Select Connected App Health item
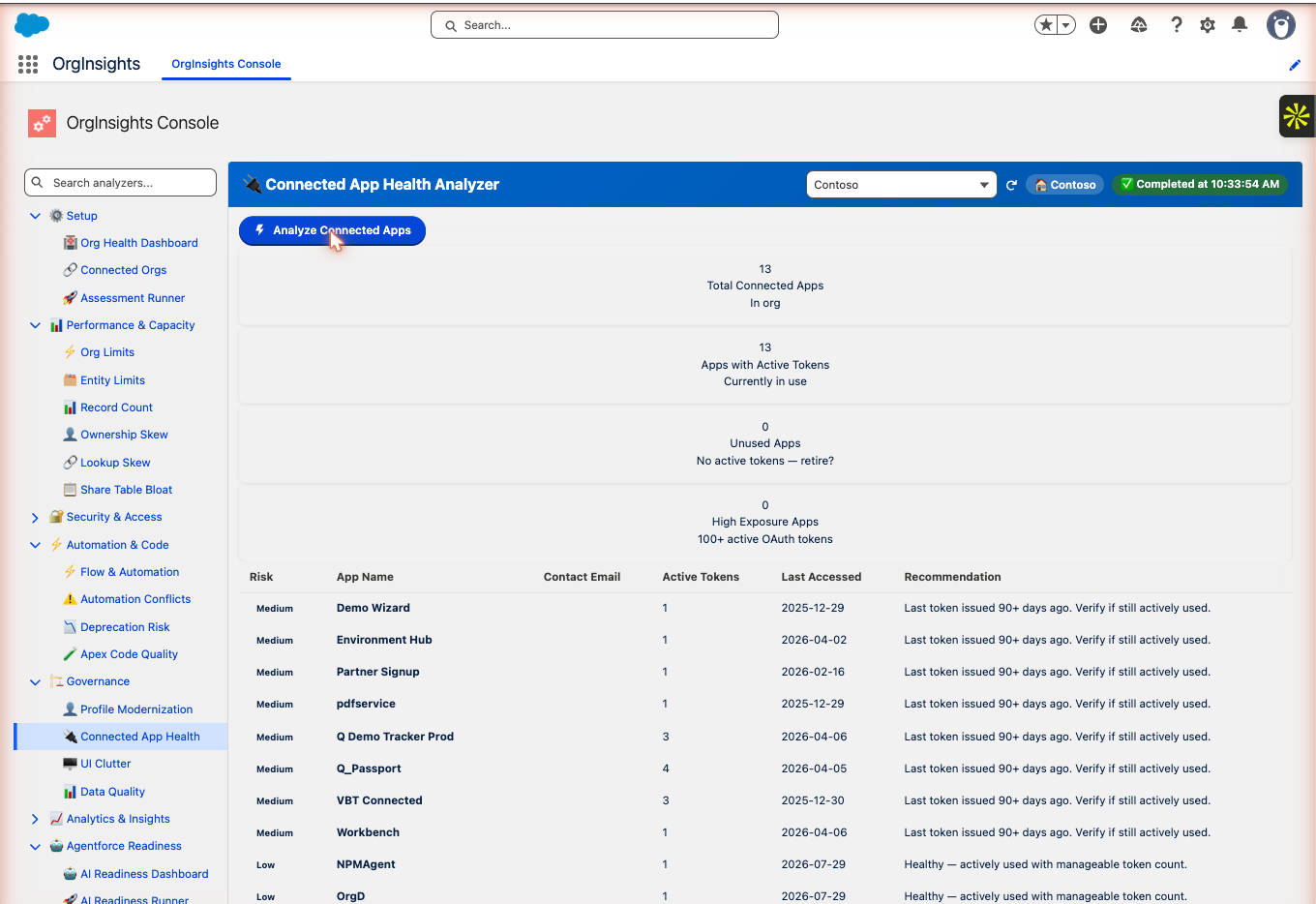1316x904 pixels. (x=122, y=737)
